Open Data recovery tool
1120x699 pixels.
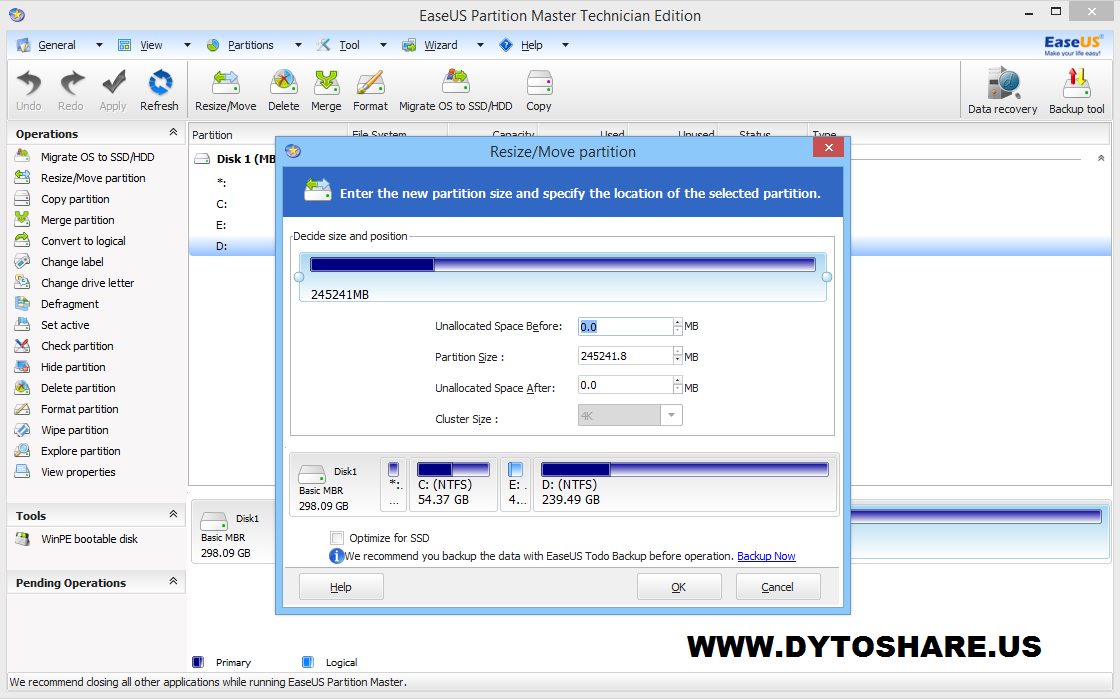1003,91
